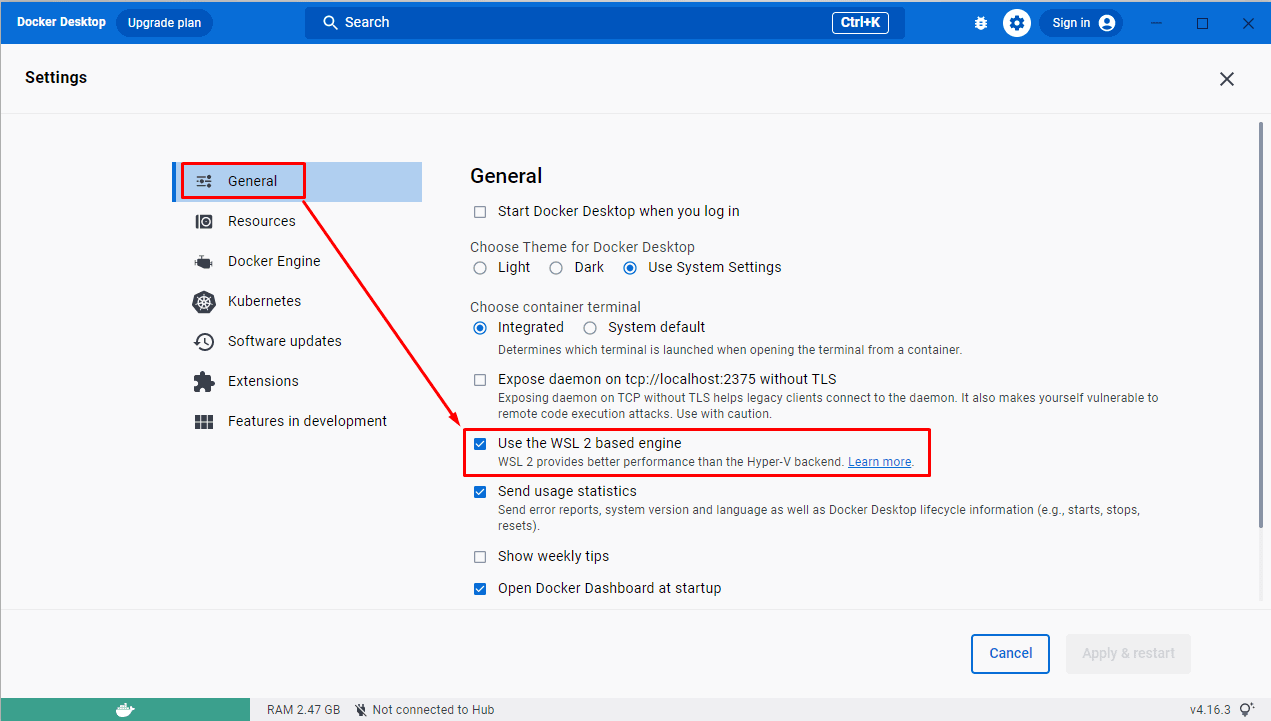Click into the Search field
This screenshot has width=1271, height=721.
(605, 22)
